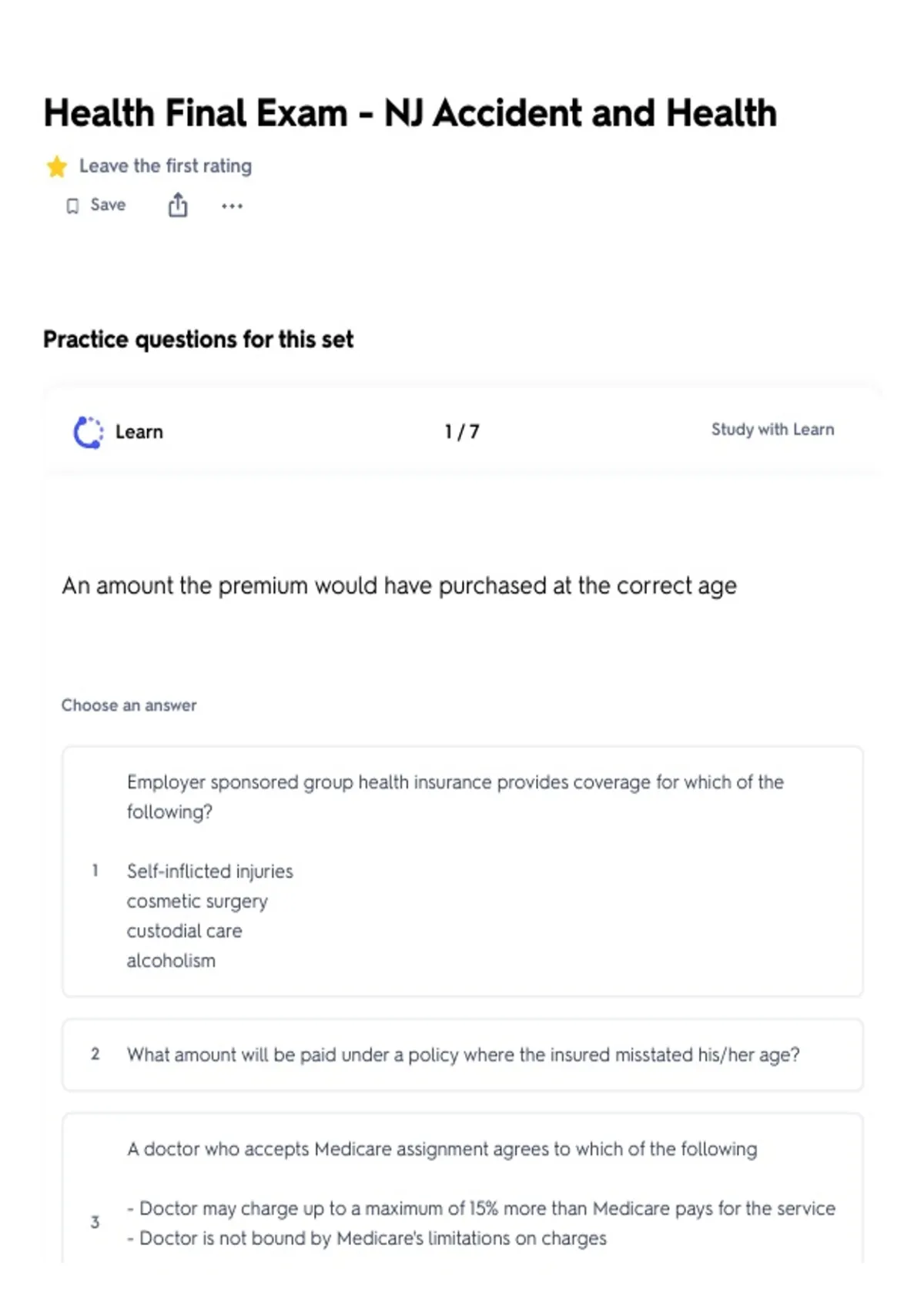Screen dimensions: 924x1309
Task: Click the yellow star rating icon
Action: (56, 166)
